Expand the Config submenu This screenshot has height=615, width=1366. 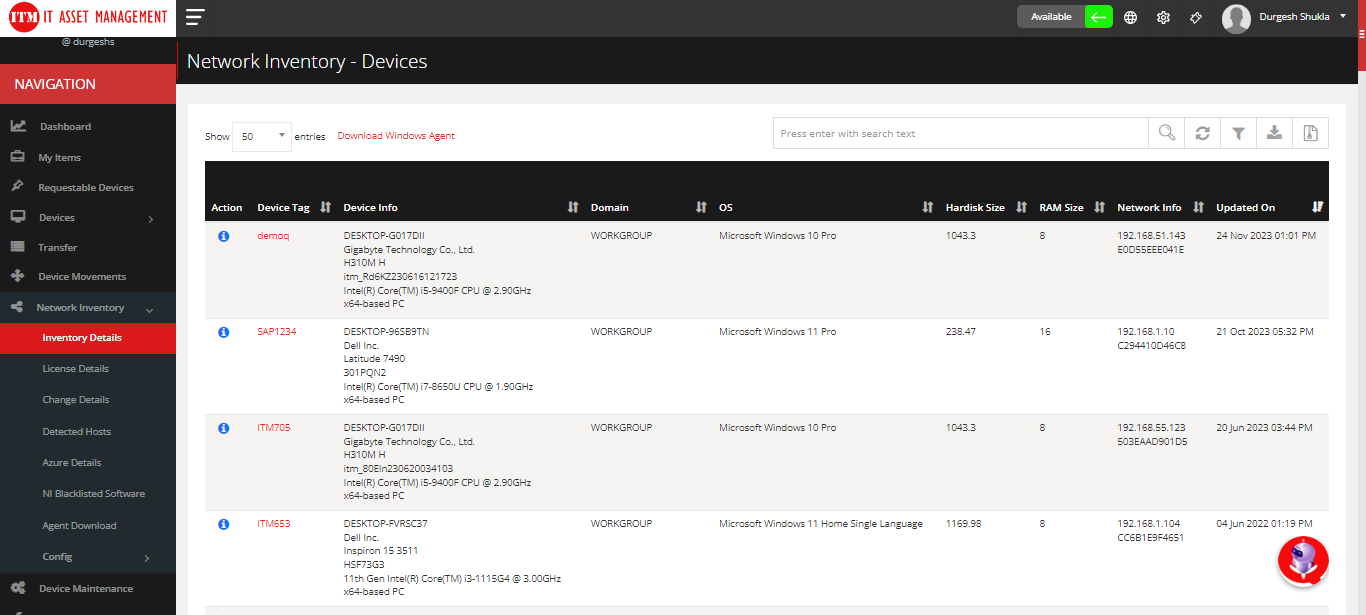pos(88,557)
